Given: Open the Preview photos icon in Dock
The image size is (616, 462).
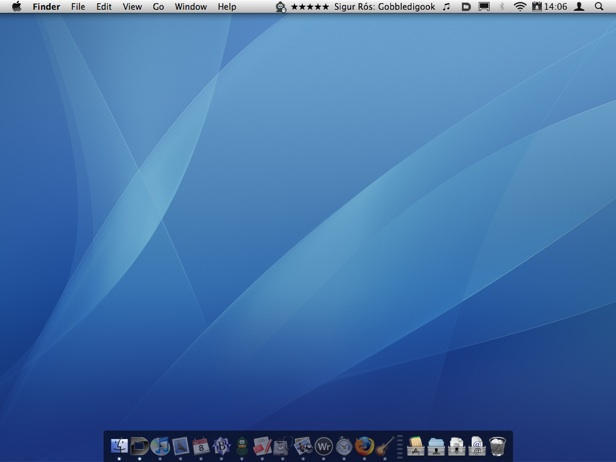Looking at the screenshot, I should tap(303, 446).
